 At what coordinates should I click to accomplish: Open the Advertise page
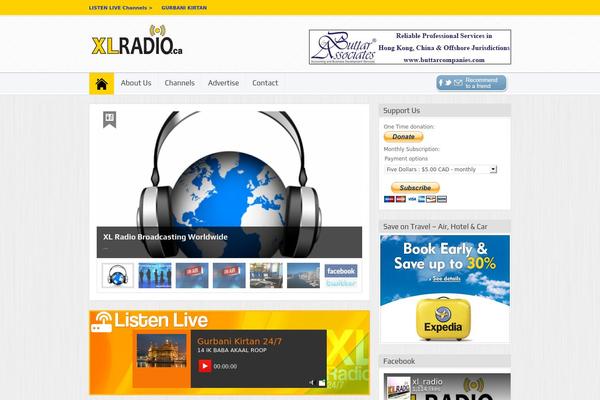[223, 83]
